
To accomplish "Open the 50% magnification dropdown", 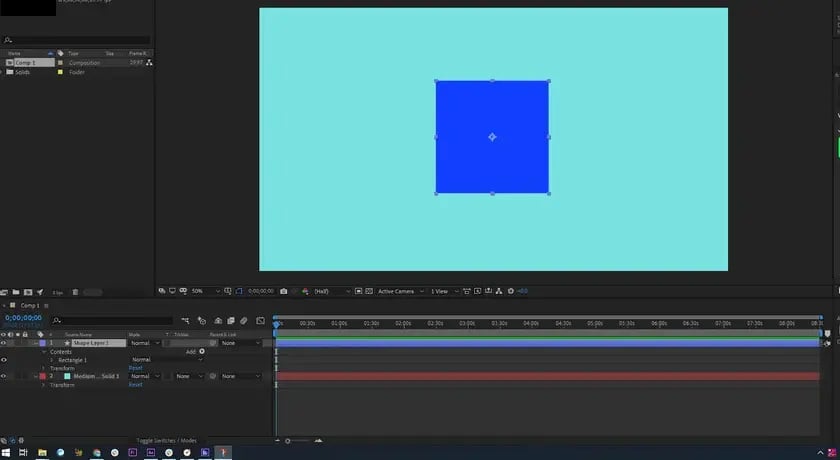I will tap(203, 291).
